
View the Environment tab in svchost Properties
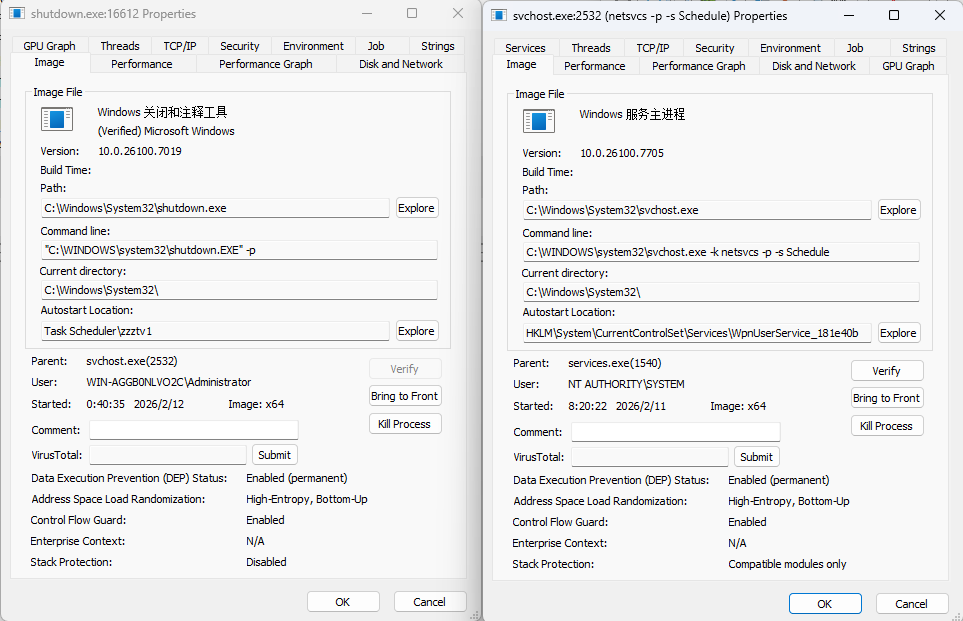(x=790, y=48)
